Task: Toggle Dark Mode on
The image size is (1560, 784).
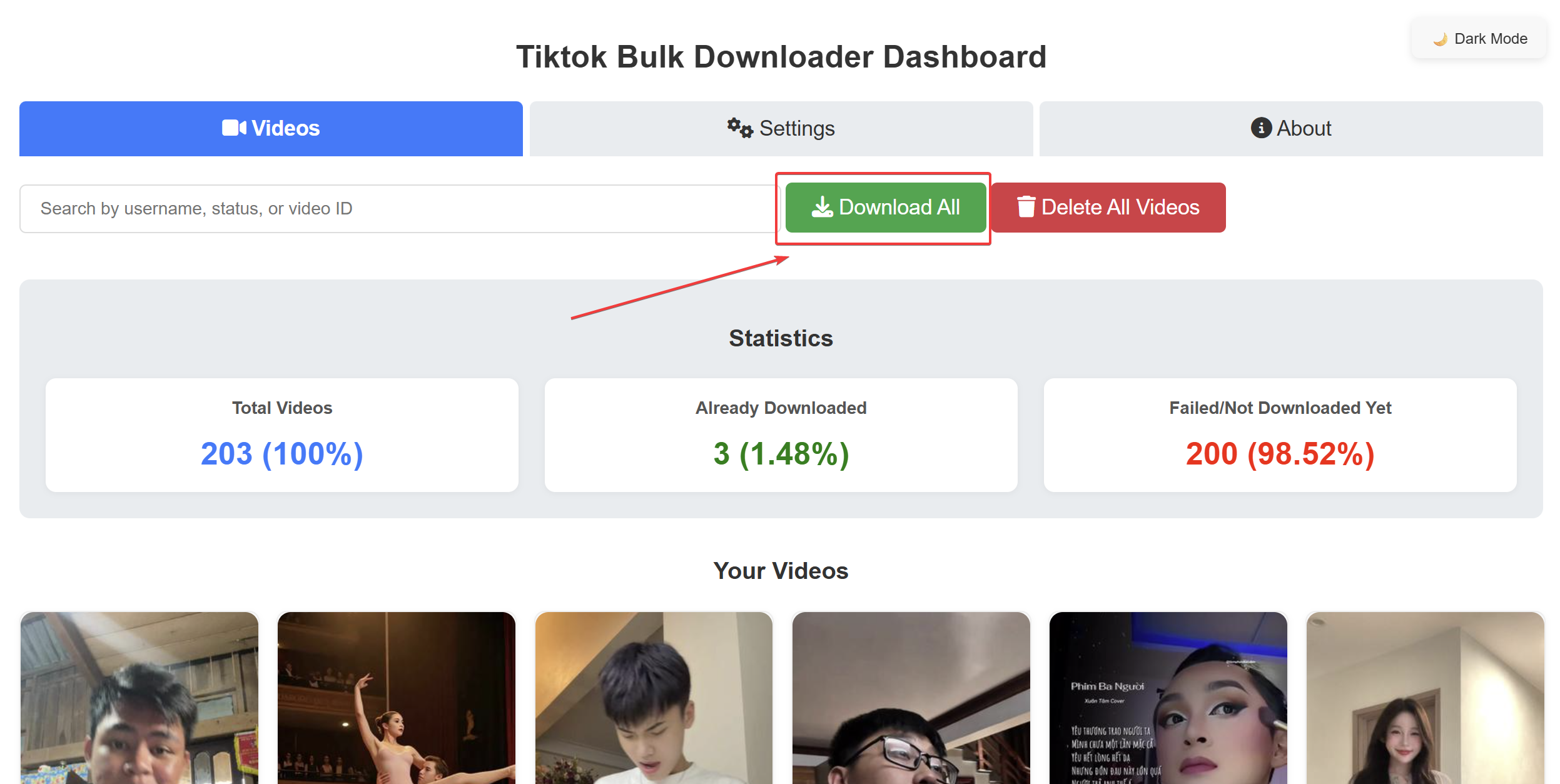Action: click(x=1479, y=39)
